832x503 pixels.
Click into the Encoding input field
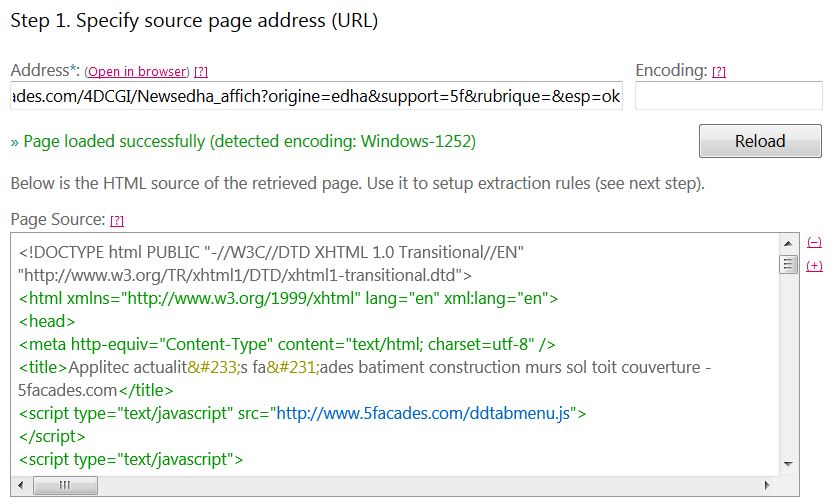point(729,96)
